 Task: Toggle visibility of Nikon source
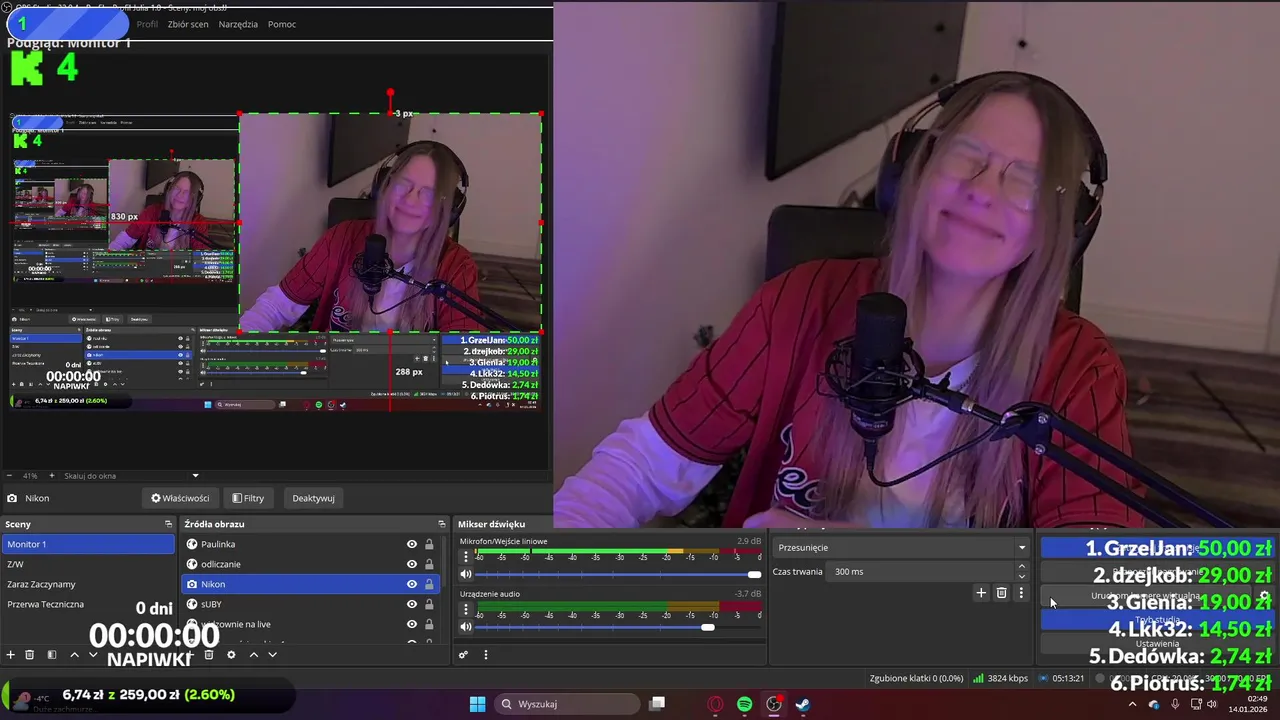(x=411, y=584)
